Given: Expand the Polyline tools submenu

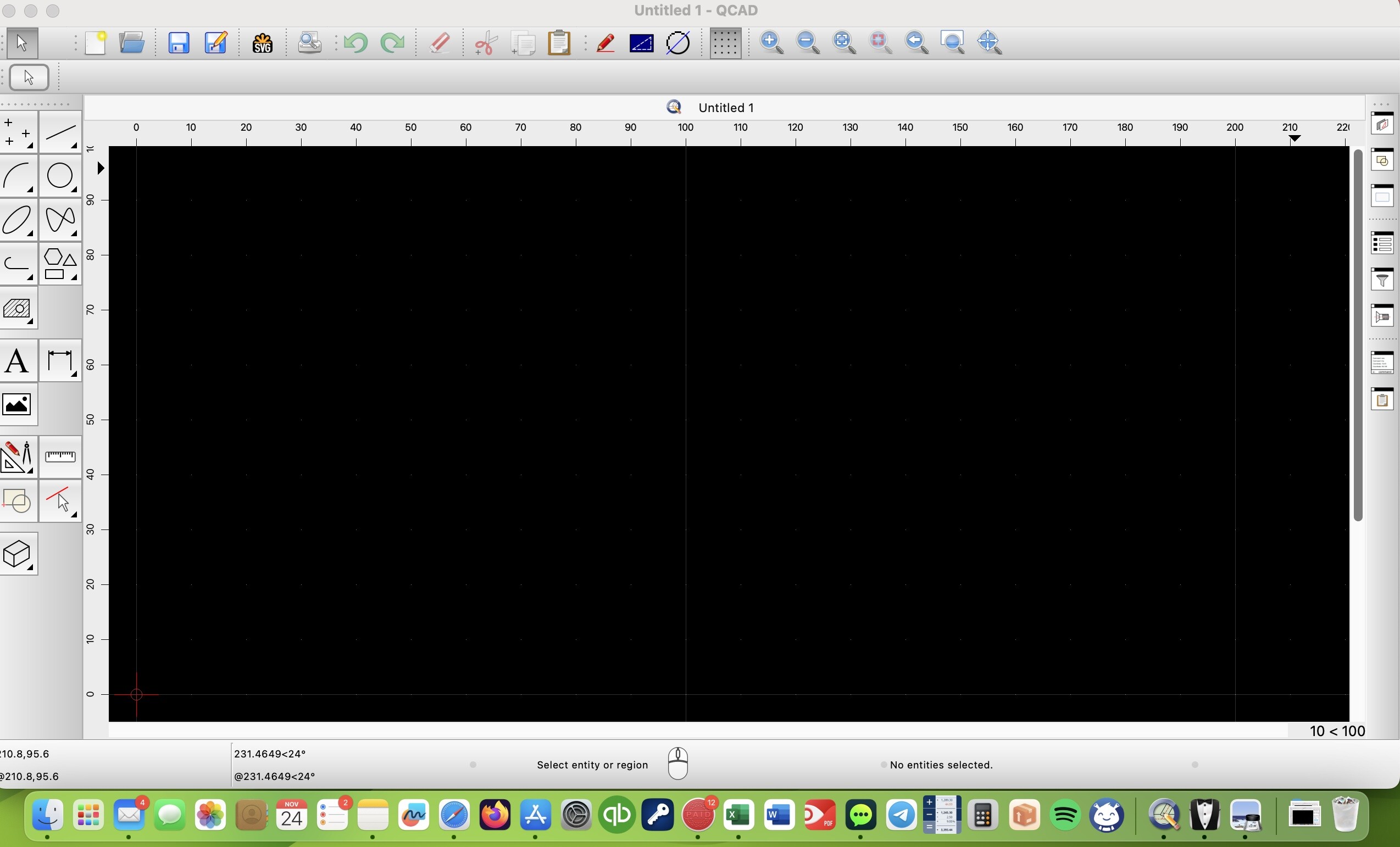Looking at the screenshot, I should (x=18, y=265).
